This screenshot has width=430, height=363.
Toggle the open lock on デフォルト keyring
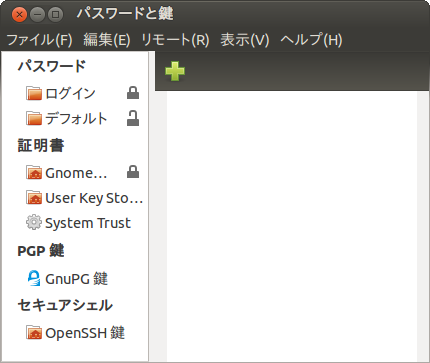pyautogui.click(x=133, y=118)
